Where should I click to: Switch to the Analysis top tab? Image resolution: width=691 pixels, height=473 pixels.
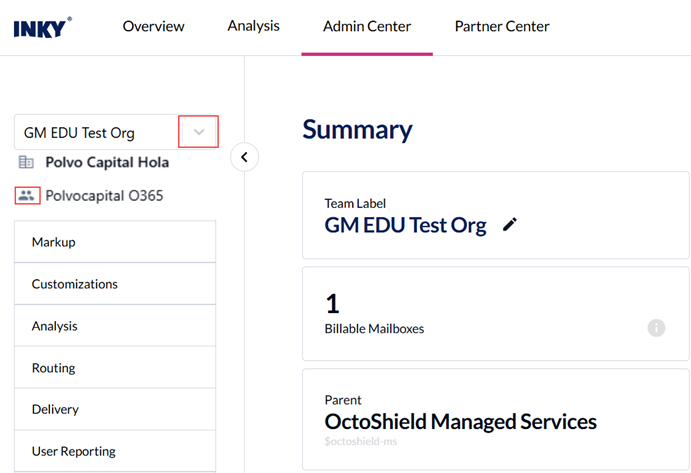(x=253, y=27)
